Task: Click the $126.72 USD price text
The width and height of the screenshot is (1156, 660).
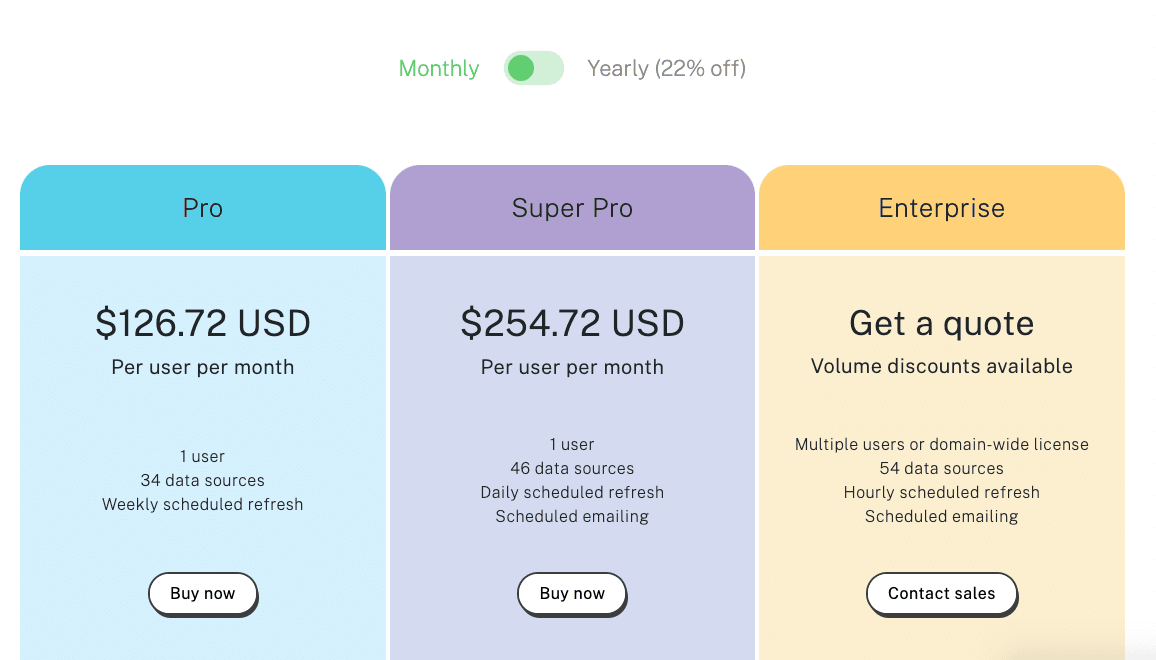Action: click(x=203, y=323)
